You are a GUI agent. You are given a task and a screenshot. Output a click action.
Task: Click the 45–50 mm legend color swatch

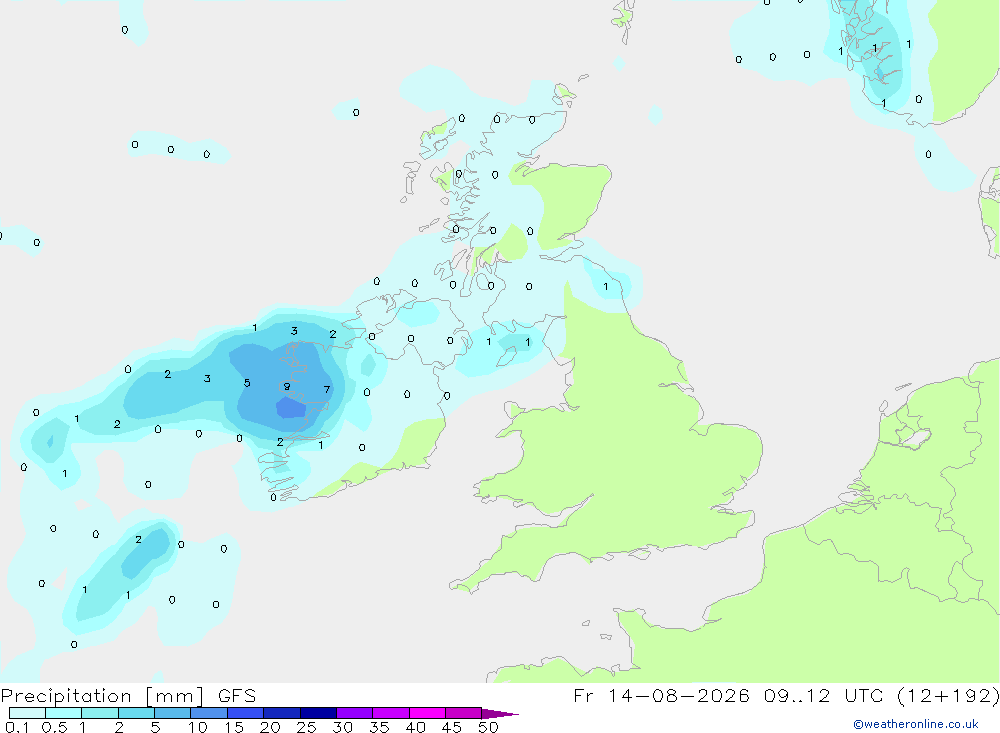click(x=464, y=713)
